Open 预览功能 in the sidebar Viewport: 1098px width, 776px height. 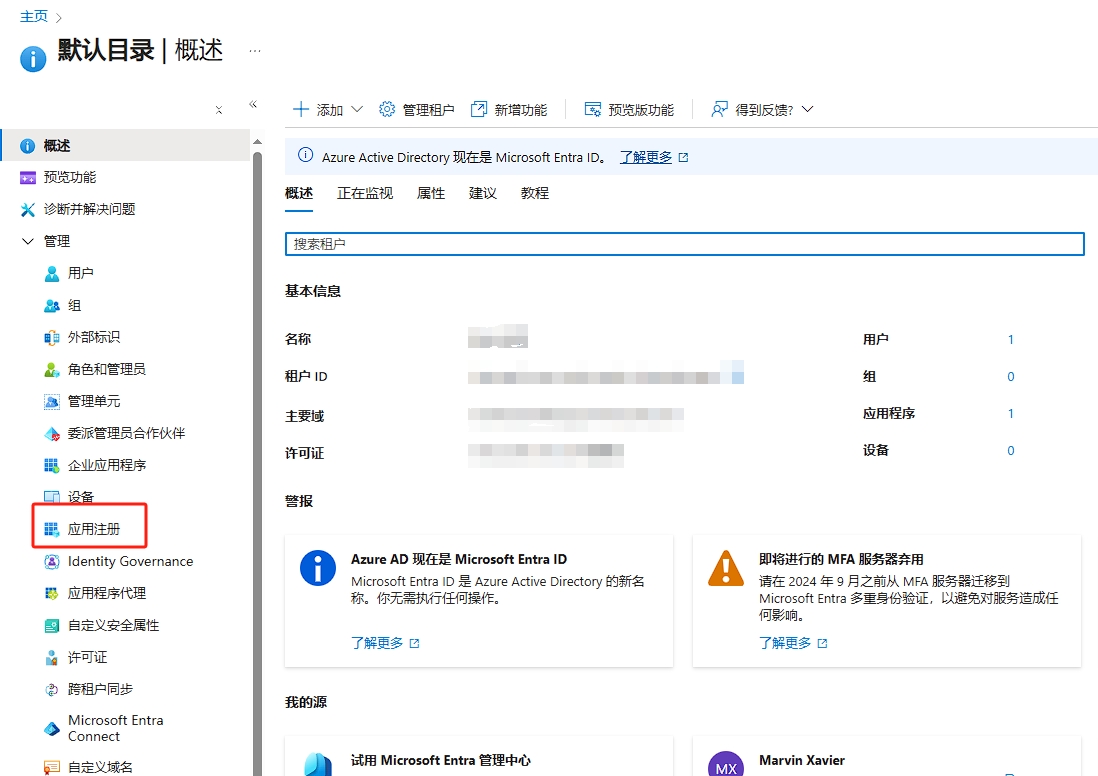pos(69,177)
